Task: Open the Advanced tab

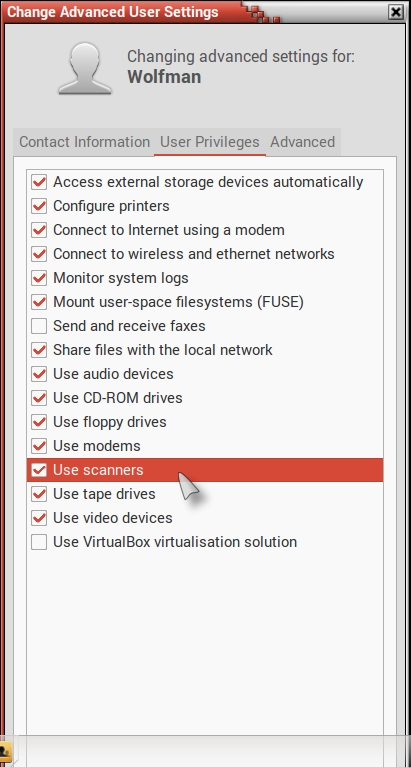Action: (x=303, y=142)
